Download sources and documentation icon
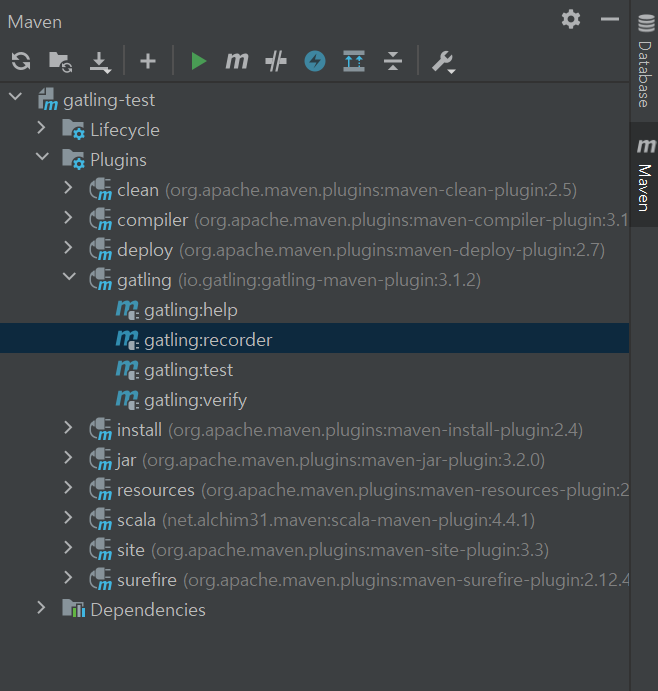Screen dimensions: 658x691 [100, 62]
